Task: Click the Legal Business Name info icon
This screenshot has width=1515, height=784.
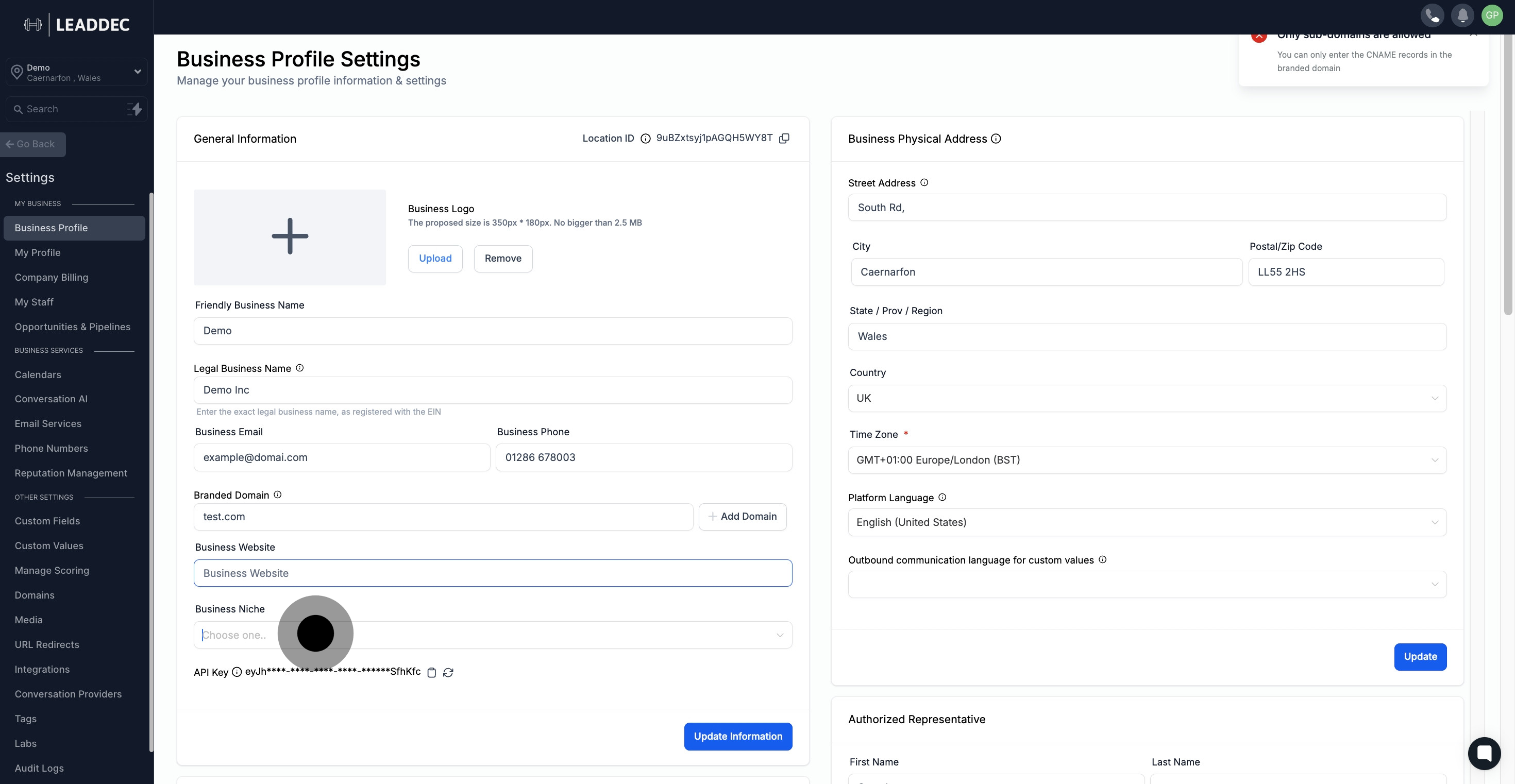Action: tap(299, 368)
